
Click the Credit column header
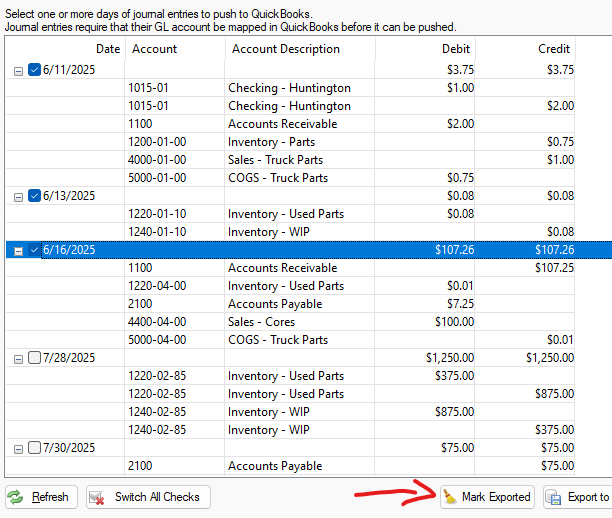[554, 49]
